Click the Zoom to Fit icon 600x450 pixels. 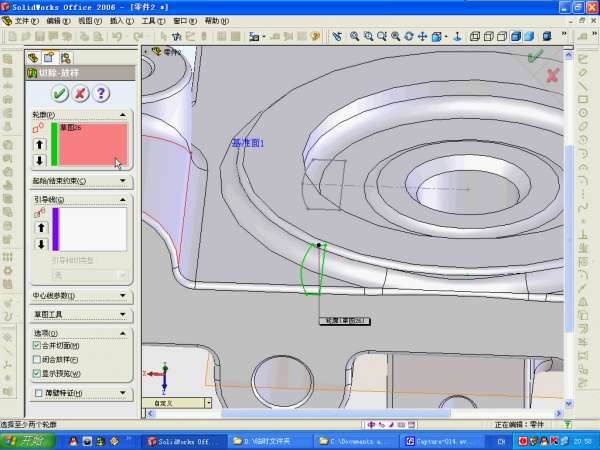(354, 37)
